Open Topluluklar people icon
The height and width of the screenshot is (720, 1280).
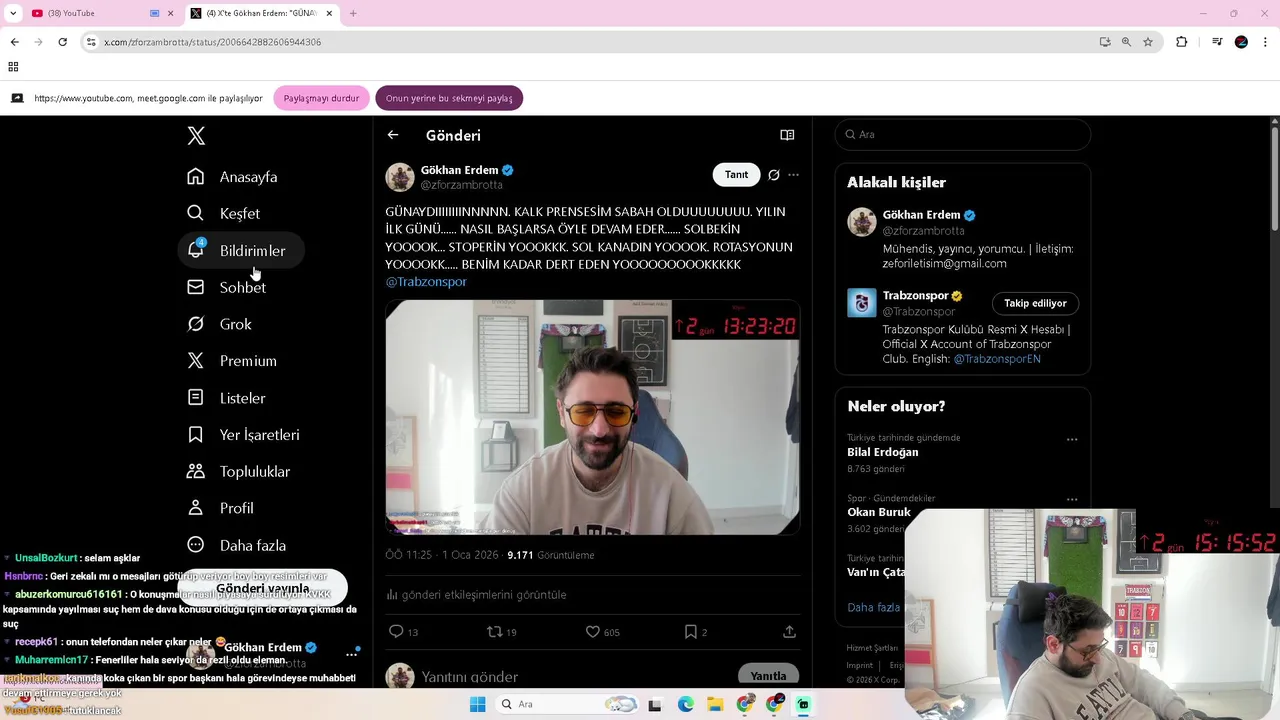pyautogui.click(x=196, y=471)
